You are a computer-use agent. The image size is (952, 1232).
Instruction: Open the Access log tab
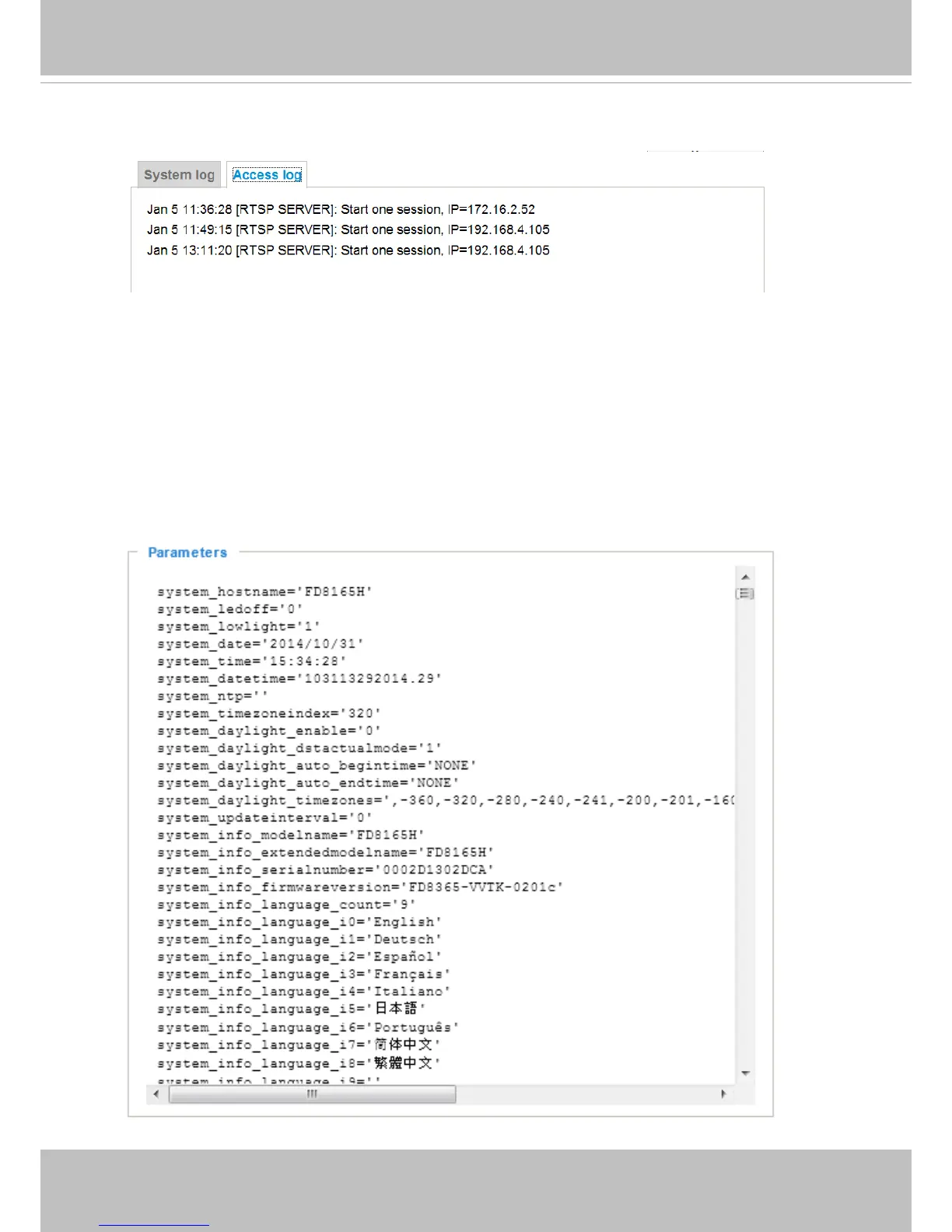pos(267,174)
